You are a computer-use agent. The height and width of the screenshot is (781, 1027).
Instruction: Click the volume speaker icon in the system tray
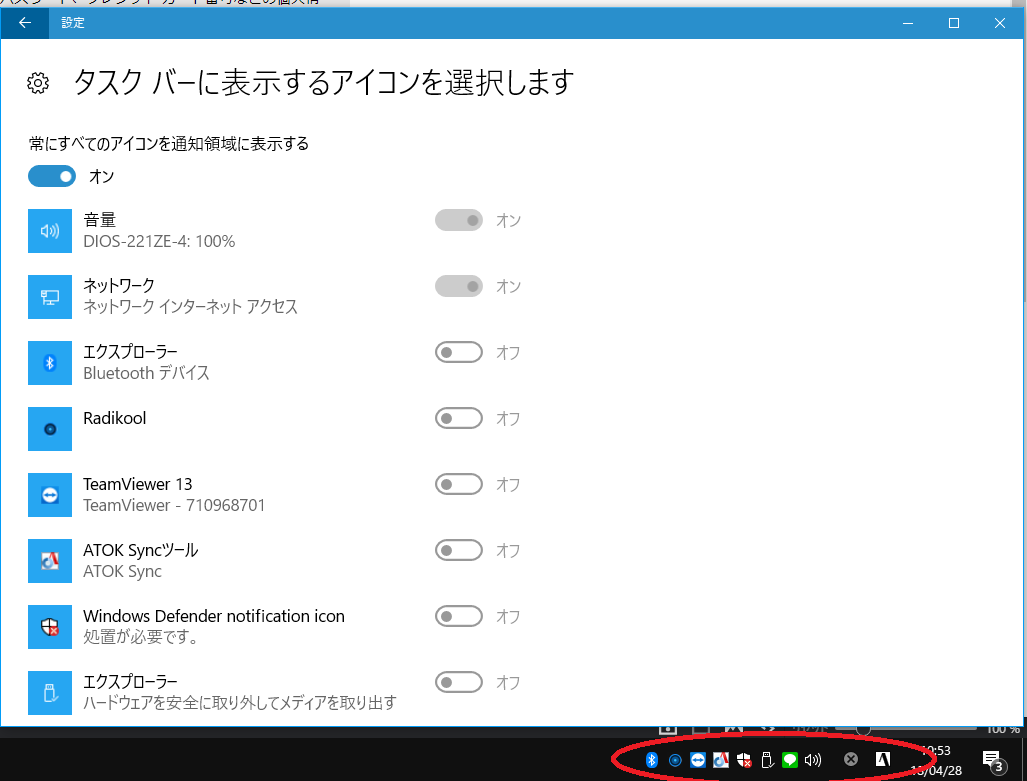[x=813, y=760]
